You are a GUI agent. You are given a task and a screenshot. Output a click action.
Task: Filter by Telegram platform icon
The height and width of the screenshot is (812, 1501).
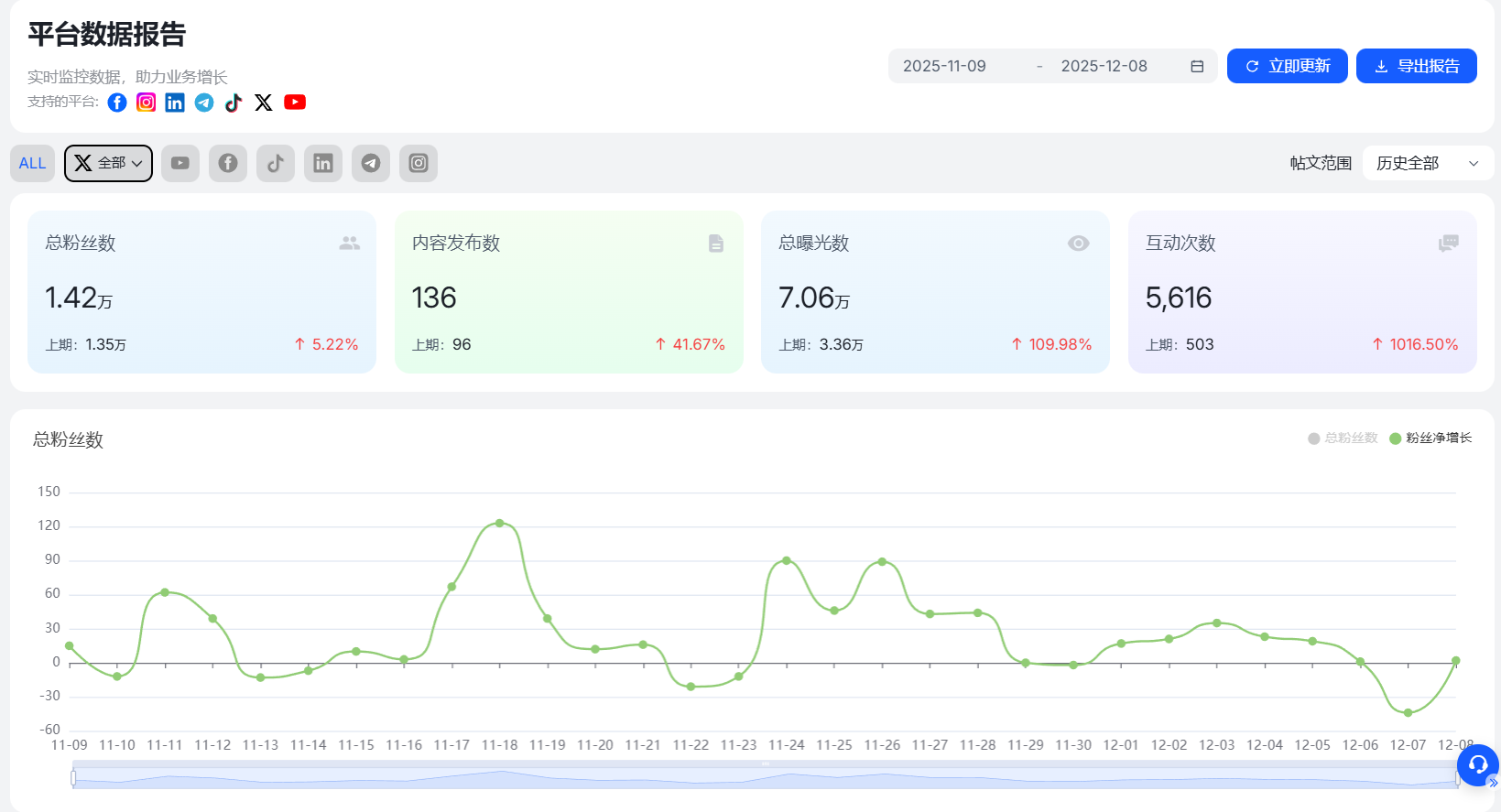point(371,163)
